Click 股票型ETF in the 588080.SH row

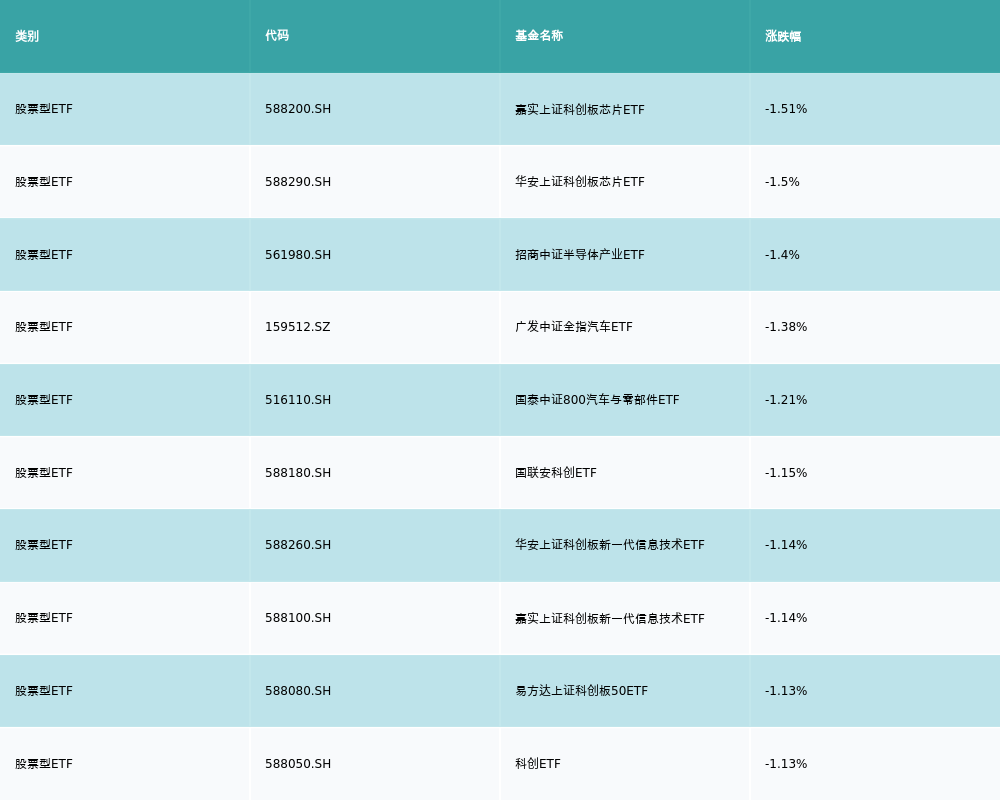pyautogui.click(x=44, y=691)
